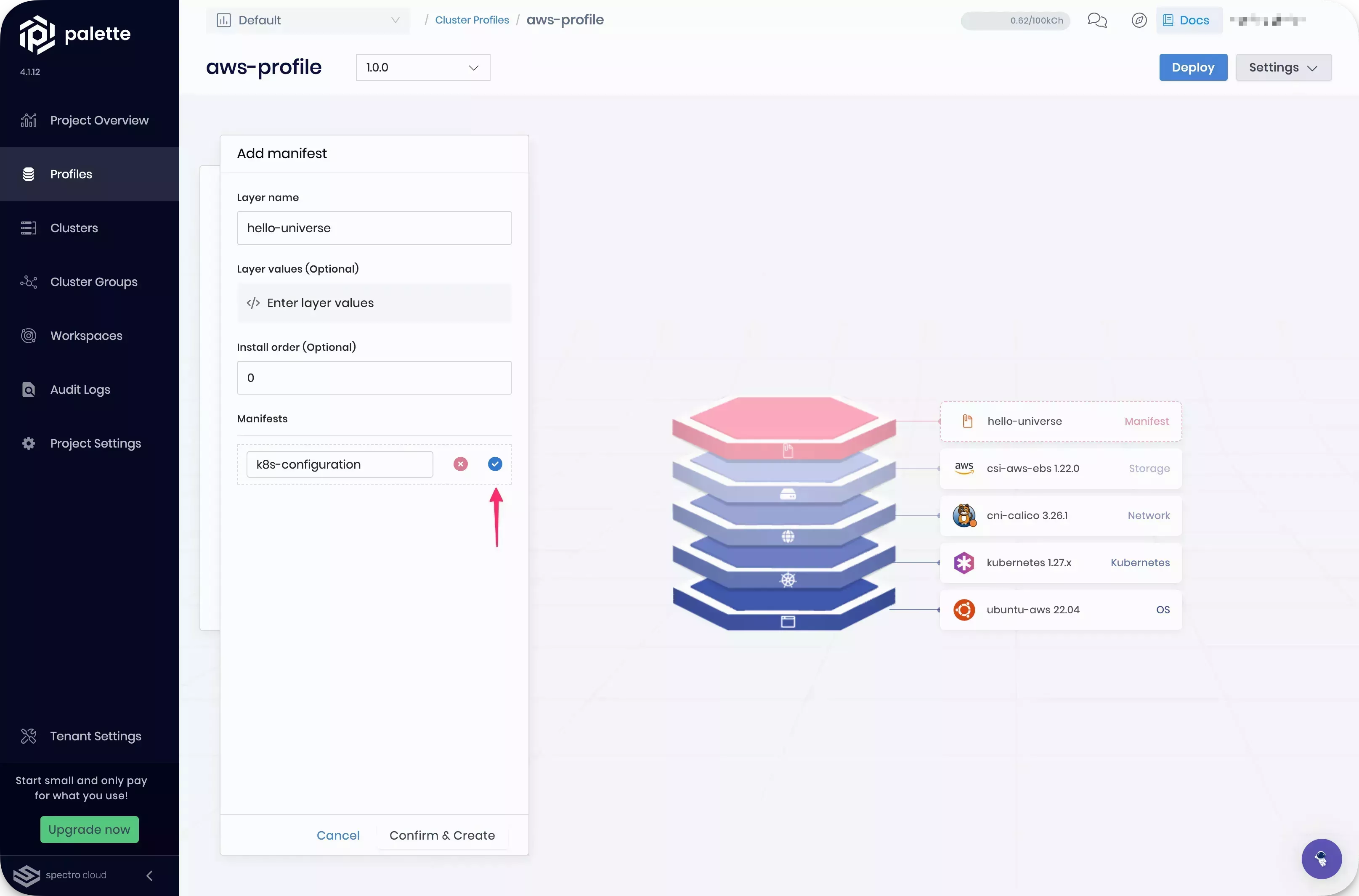This screenshot has height=896, width=1359.
Task: Click the 0.62/100kCh usage progress bar
Action: pyautogui.click(x=1015, y=21)
